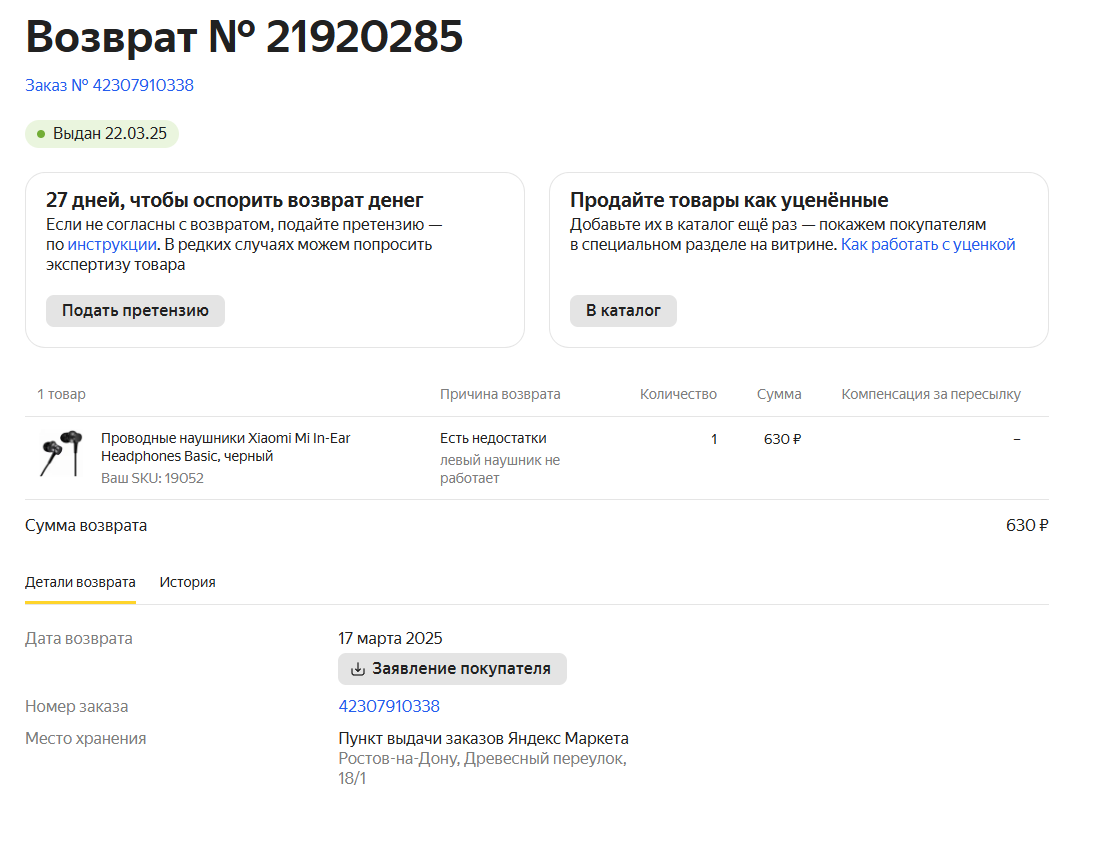Image resolution: width=1096 pixels, height=852 pixels.
Task: Click Причина возврата column header
Action: [x=500, y=394]
